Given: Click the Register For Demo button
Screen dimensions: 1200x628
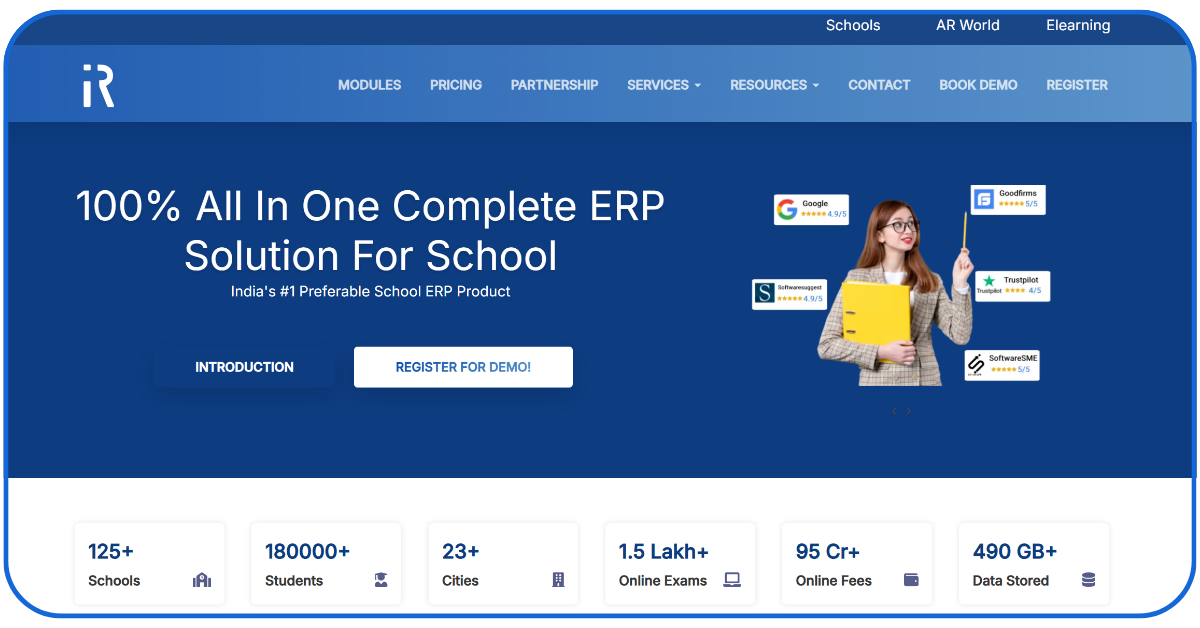Looking at the screenshot, I should click(463, 367).
